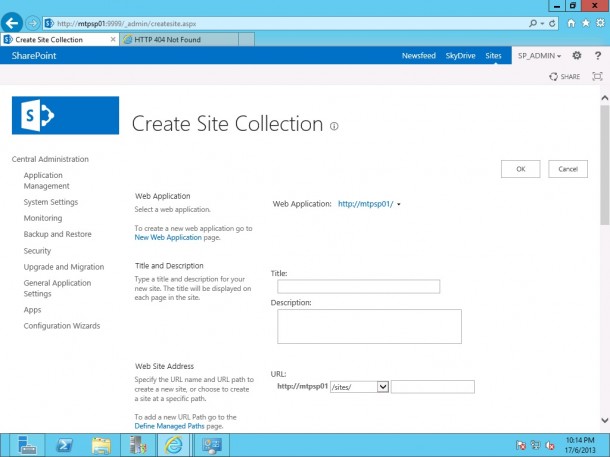Click the Description text area
The image size is (610, 457).
tap(369, 326)
